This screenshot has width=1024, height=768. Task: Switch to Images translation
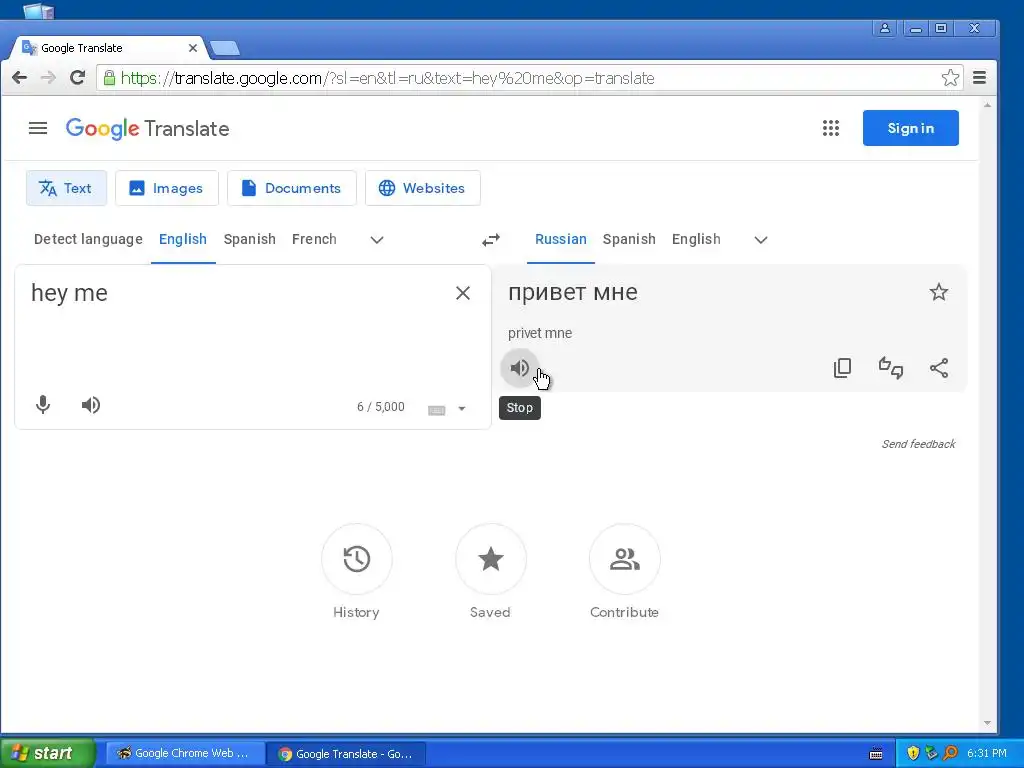tap(167, 188)
